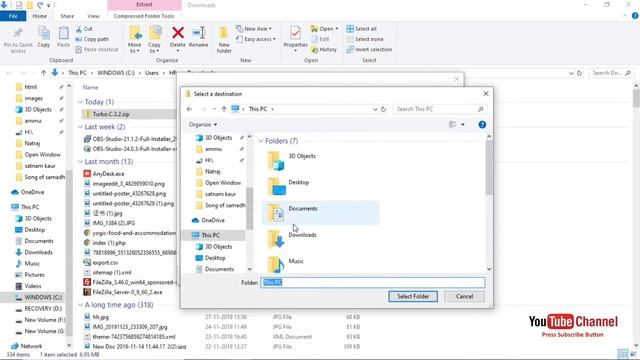Screen dimensions: 640x360
Task: Click Cancel button in dialog
Action: pyautogui.click(x=464, y=296)
